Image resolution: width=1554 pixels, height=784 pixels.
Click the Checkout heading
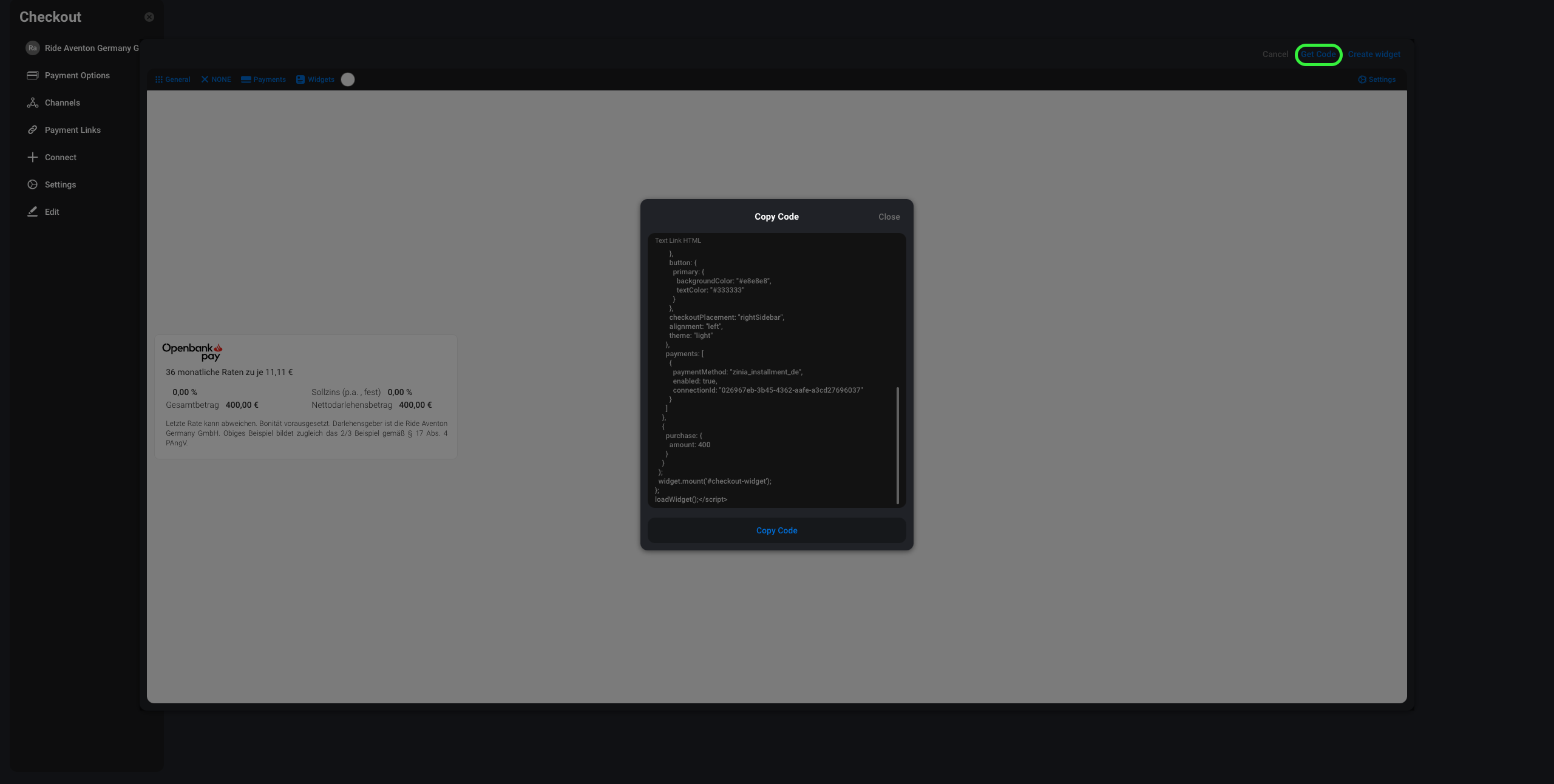coord(50,17)
